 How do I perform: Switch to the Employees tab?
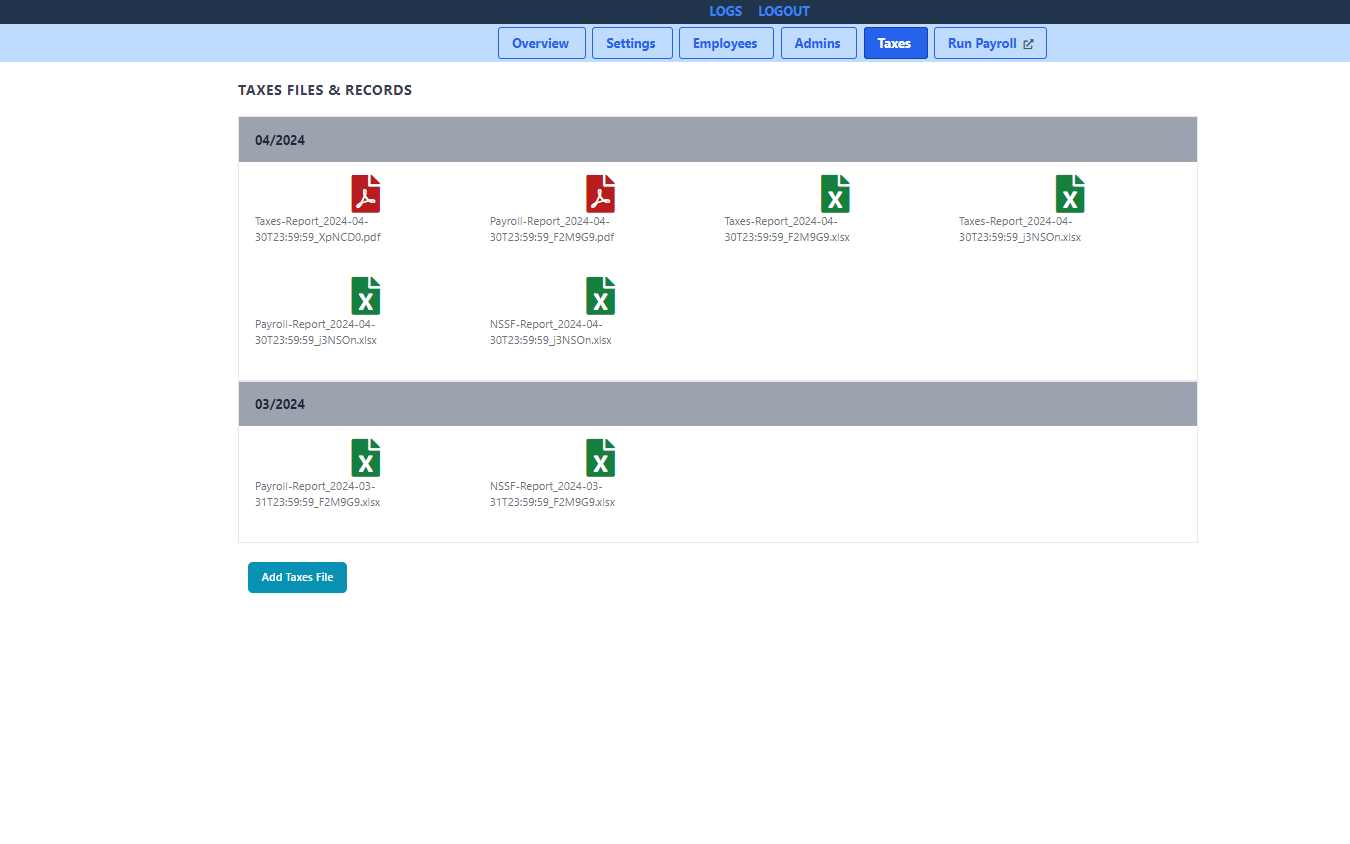pyautogui.click(x=726, y=43)
